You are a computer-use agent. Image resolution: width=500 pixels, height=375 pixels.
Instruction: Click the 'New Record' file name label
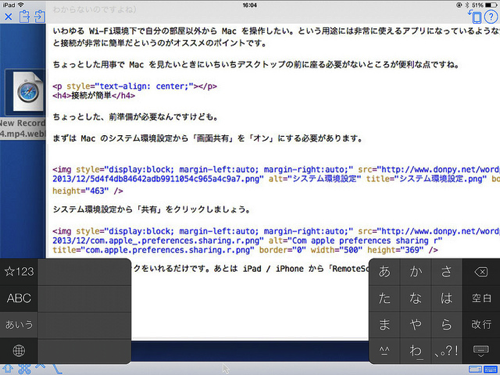[22, 123]
